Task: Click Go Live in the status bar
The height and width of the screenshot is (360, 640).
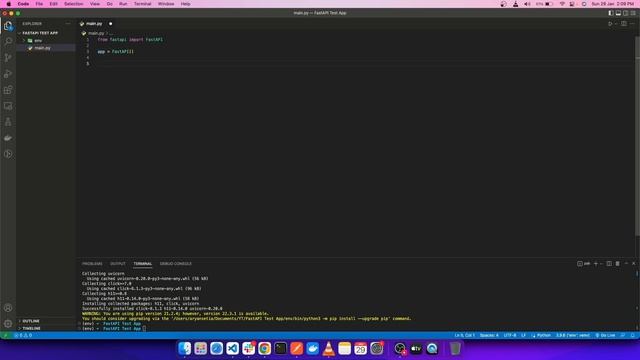Action: click(x=605, y=336)
